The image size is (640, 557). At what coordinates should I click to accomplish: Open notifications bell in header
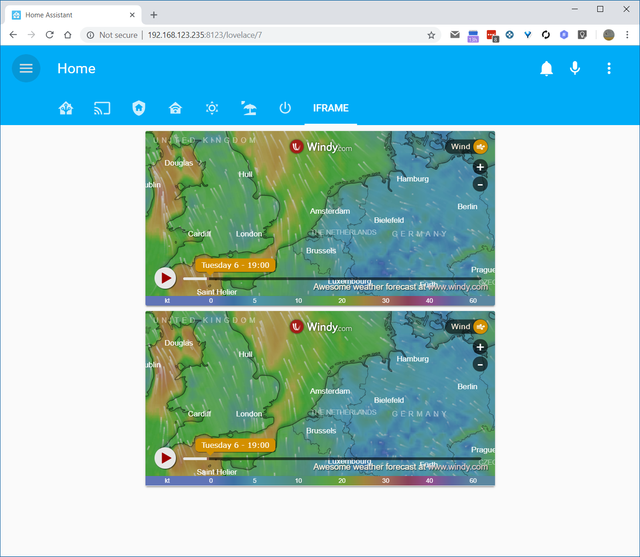546,68
